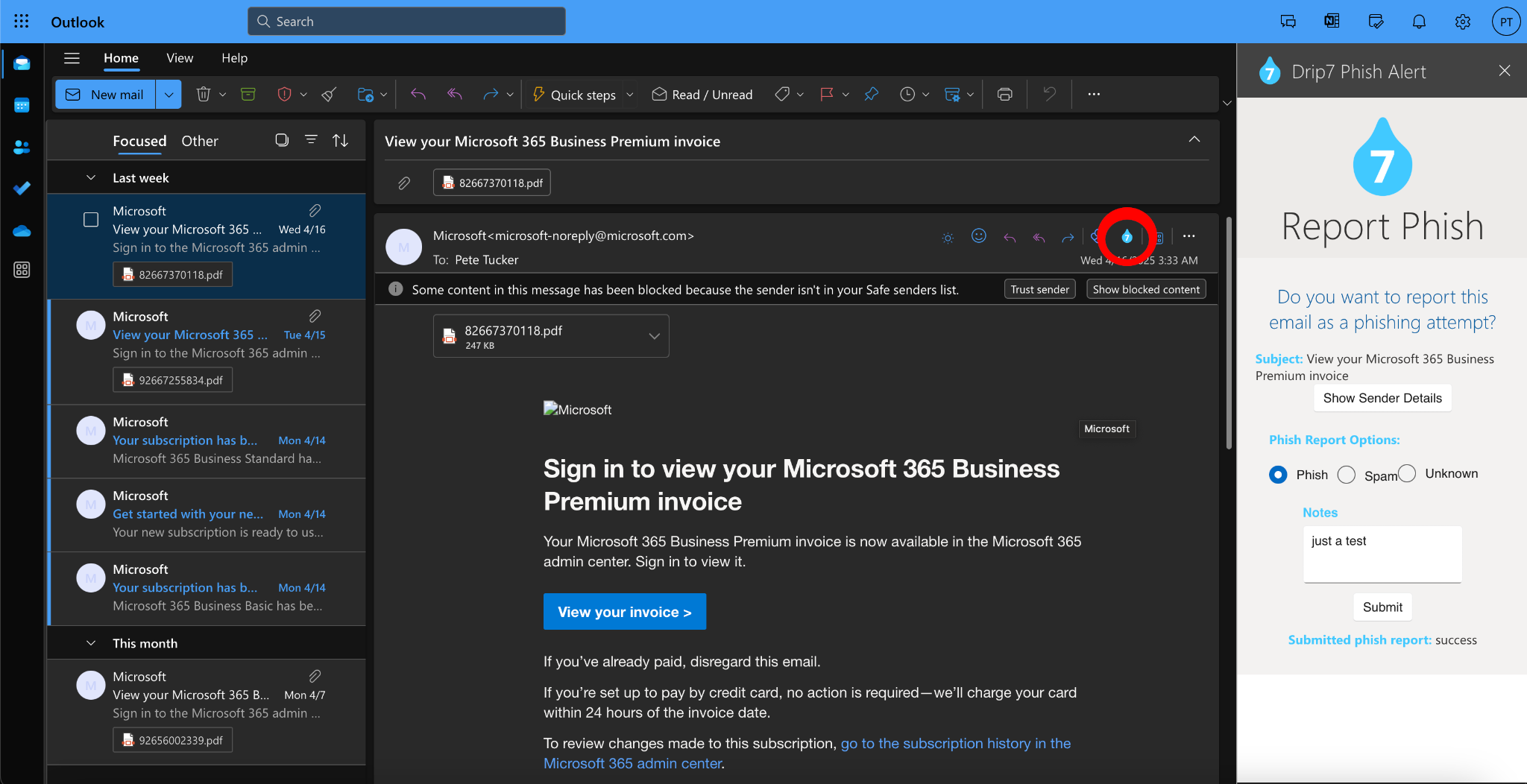Collapse the Last week group
This screenshot has height=784, width=1527.
[x=91, y=178]
